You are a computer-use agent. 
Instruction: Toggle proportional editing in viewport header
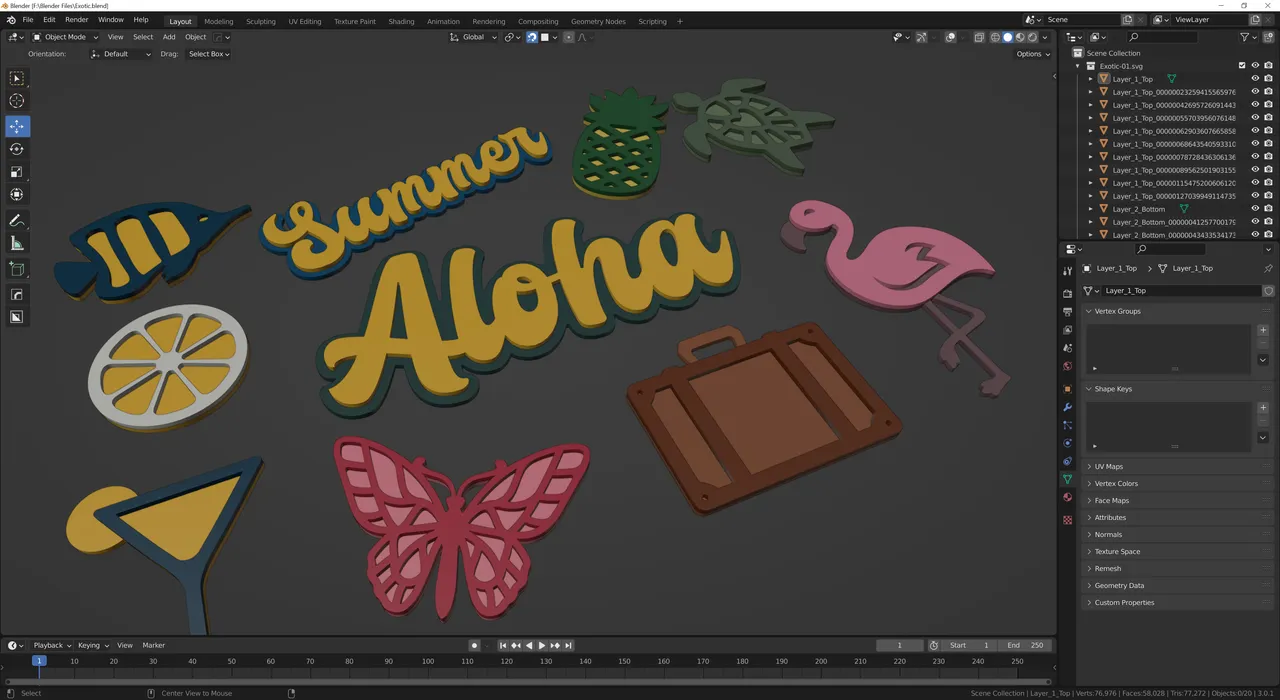point(569,37)
